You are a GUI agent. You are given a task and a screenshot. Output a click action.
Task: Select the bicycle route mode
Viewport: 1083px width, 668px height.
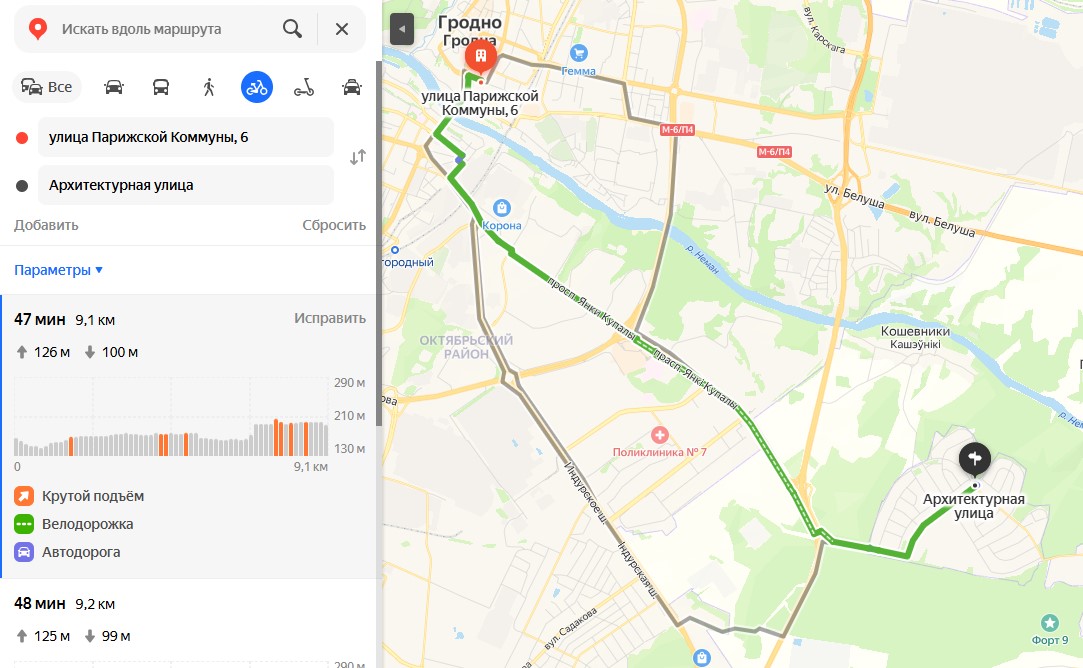[256, 87]
